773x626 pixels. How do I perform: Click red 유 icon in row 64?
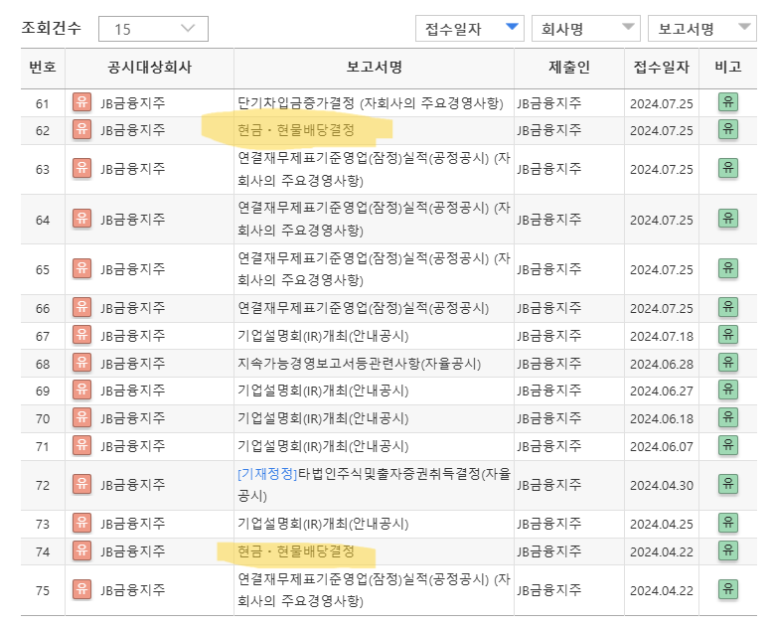82,219
